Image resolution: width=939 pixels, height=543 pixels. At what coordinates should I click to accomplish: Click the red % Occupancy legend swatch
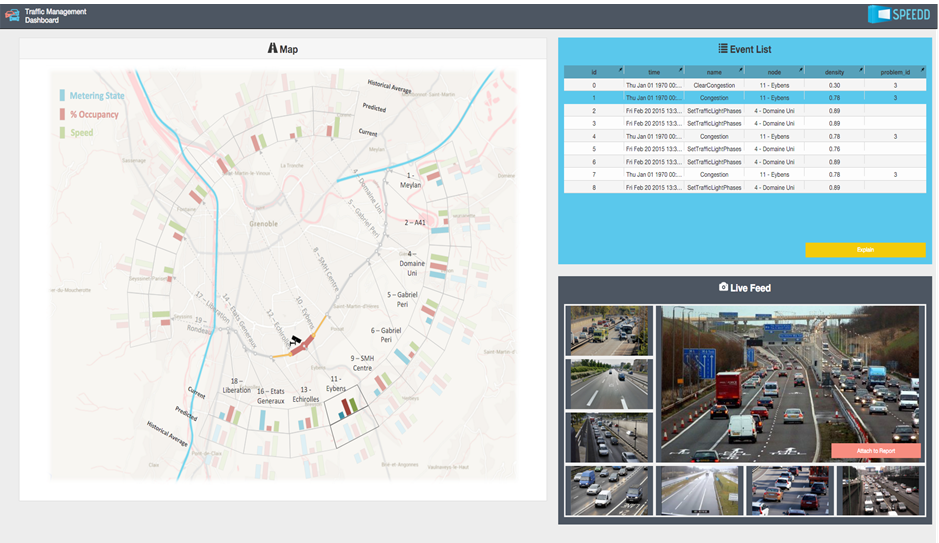62,114
